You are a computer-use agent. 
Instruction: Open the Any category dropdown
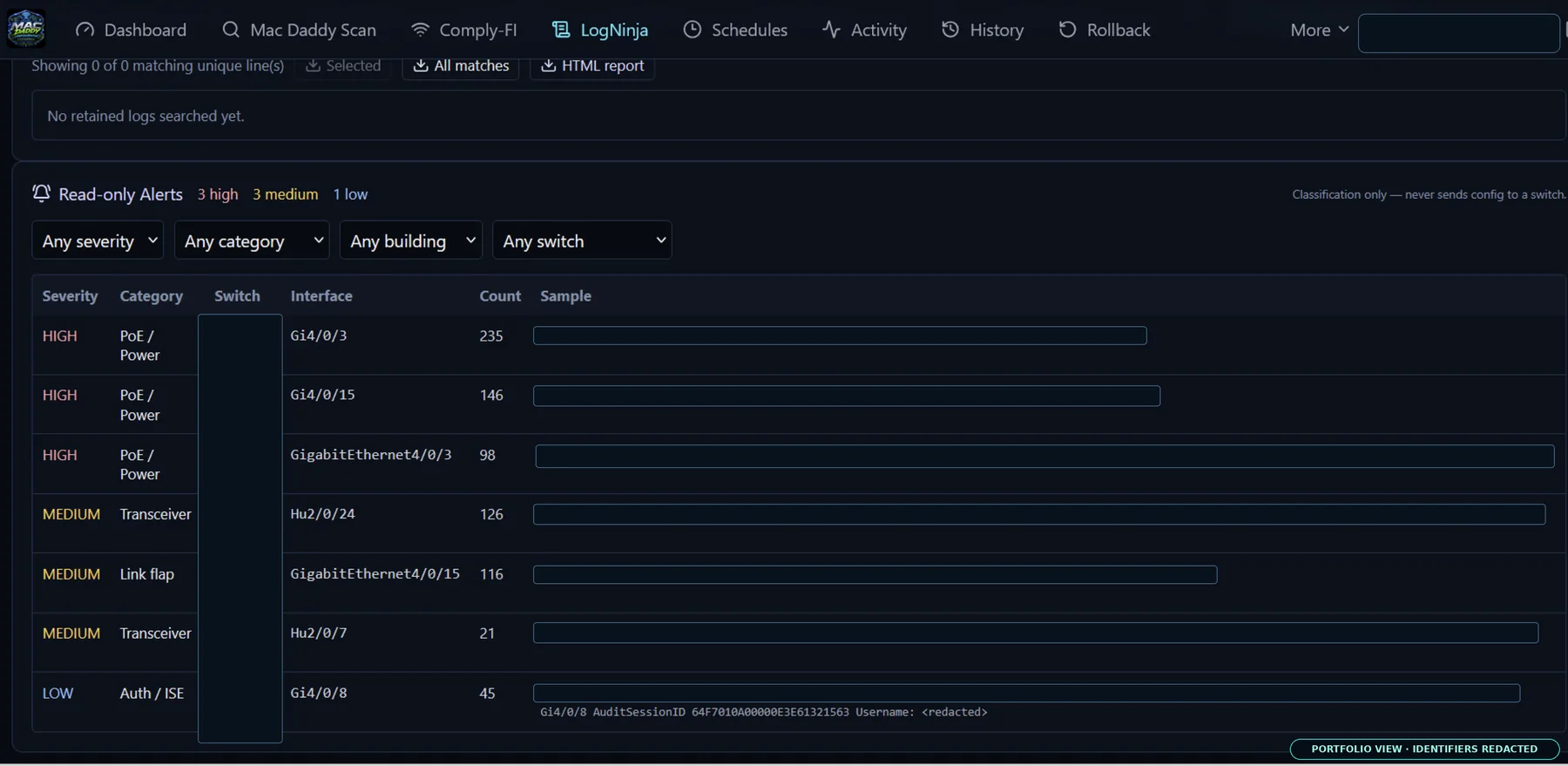(x=252, y=241)
